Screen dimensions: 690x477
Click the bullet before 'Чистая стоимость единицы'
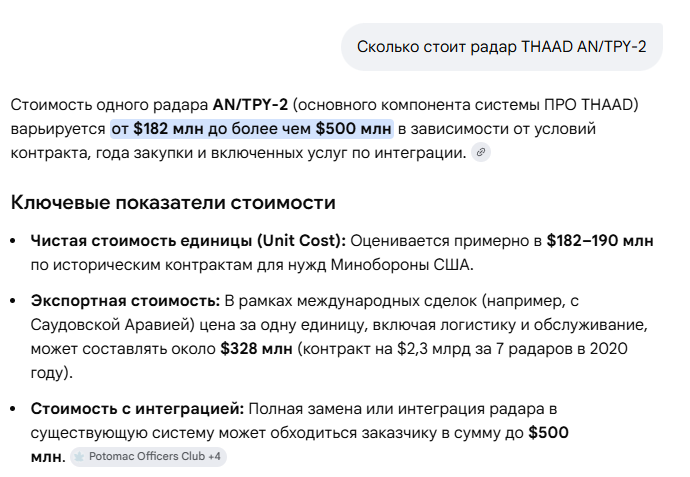tap(13, 242)
